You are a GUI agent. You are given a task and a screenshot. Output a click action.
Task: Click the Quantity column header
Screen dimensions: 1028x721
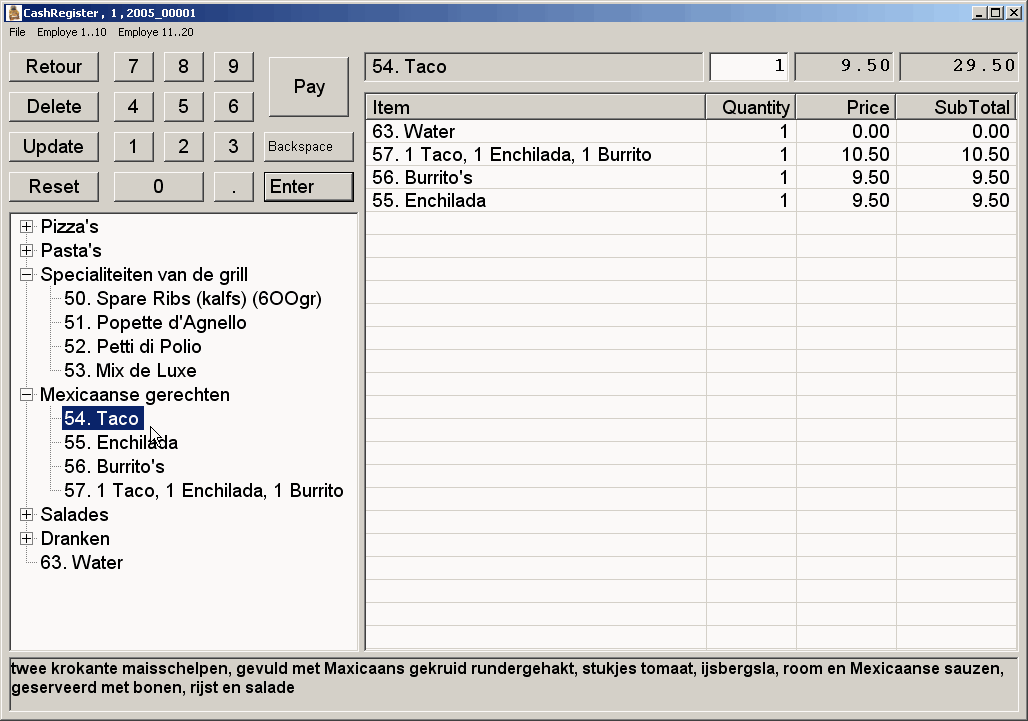tap(751, 107)
